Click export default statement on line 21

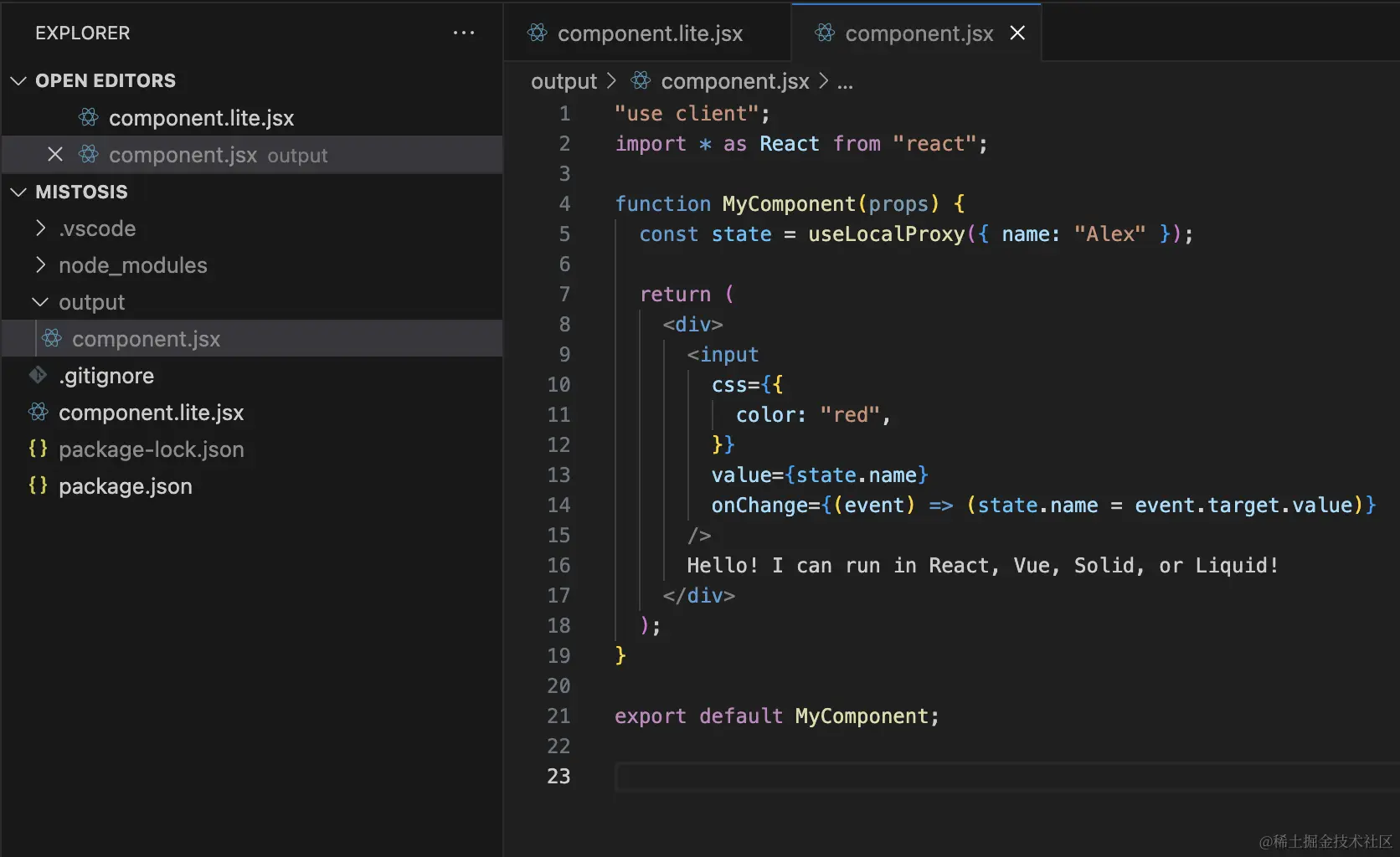(776, 716)
